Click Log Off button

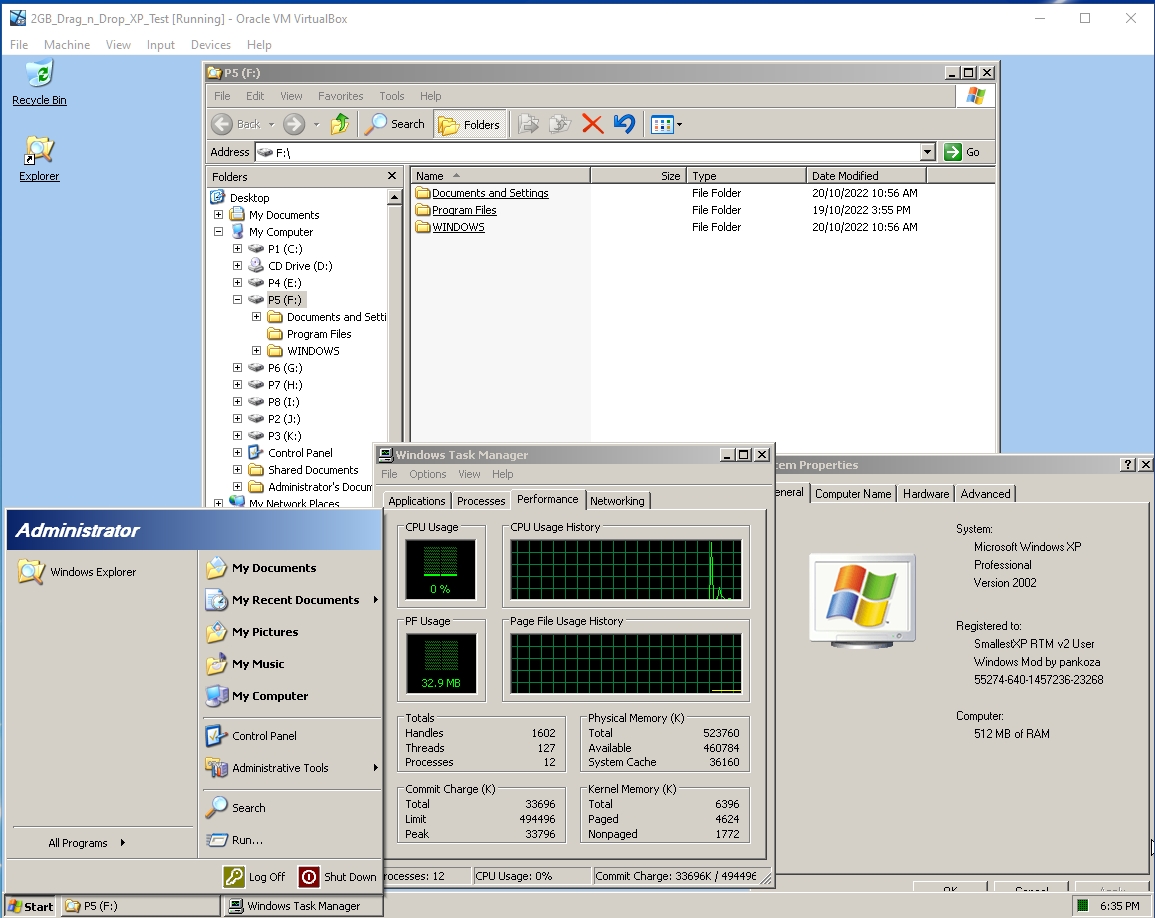(255, 877)
